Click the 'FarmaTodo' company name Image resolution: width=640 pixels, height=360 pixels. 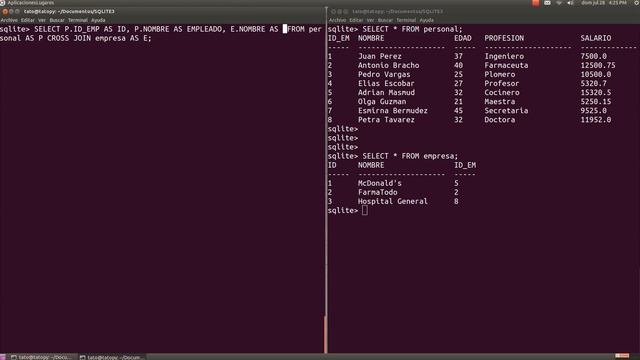click(x=378, y=192)
